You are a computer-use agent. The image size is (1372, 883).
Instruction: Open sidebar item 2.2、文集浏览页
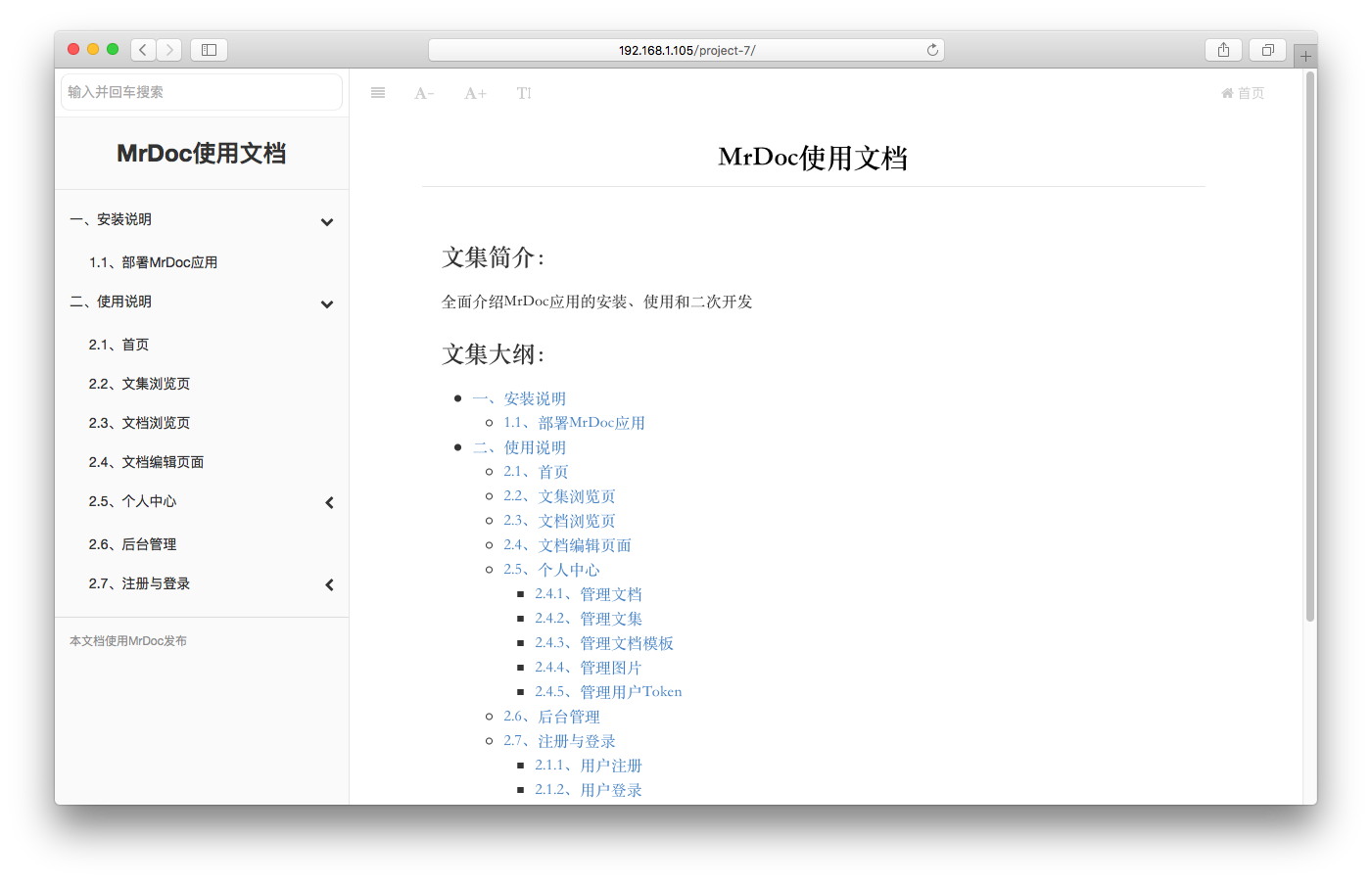[x=139, y=384]
